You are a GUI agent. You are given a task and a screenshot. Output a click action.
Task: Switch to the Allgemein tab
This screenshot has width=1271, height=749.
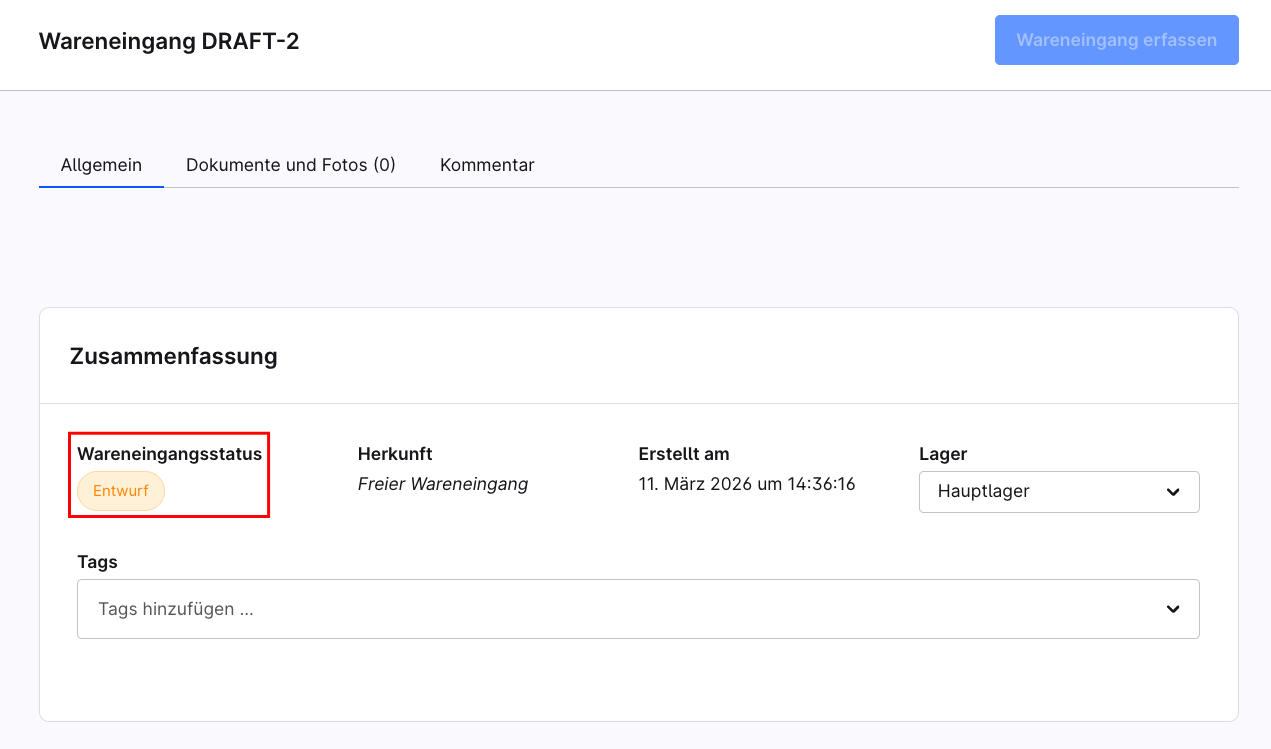point(101,165)
